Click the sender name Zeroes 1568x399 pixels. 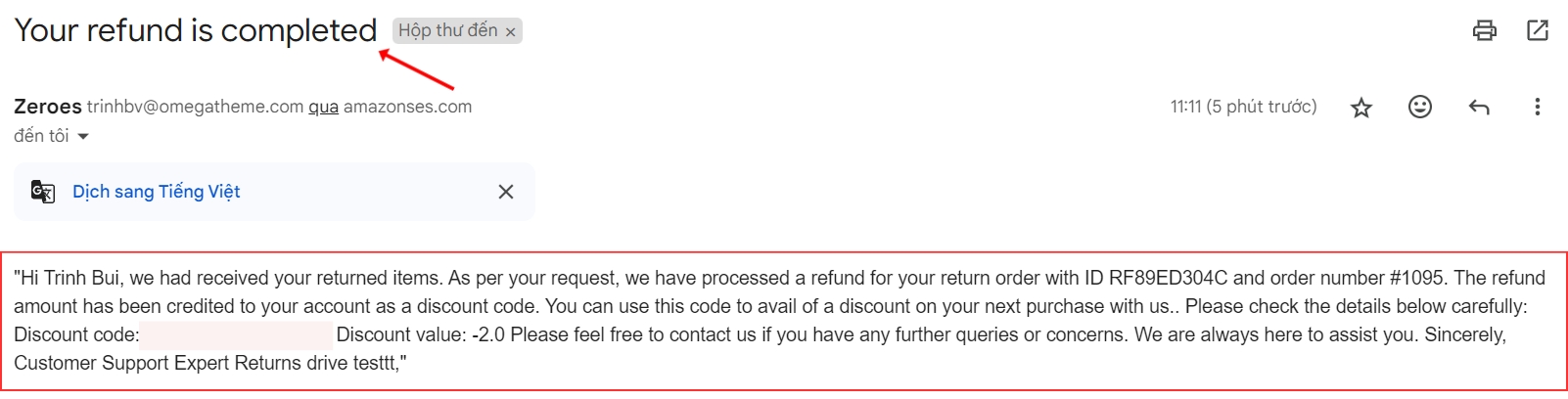(48, 107)
